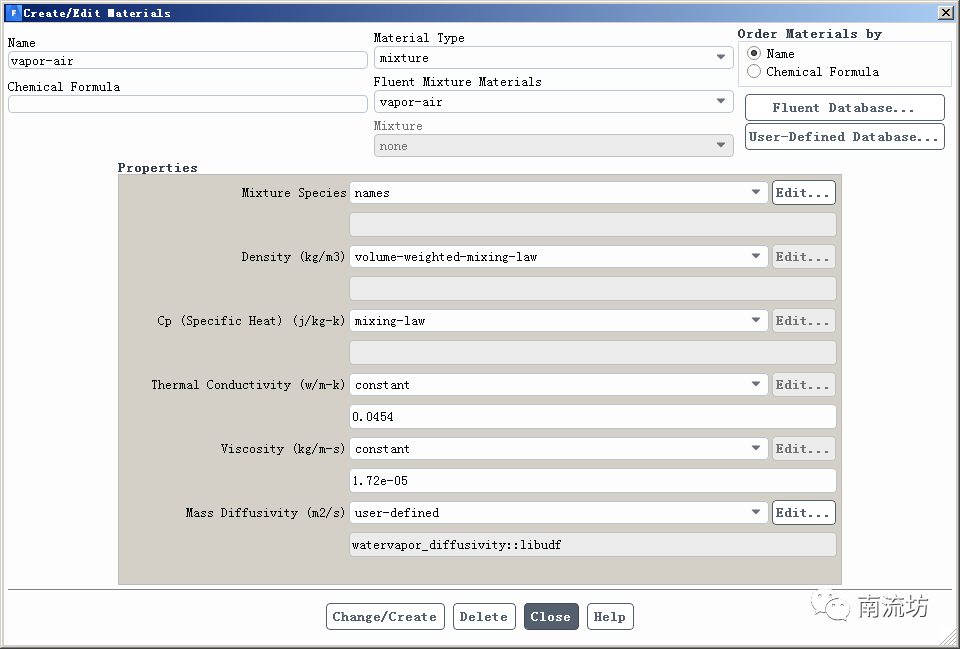Open Mixture Species names dropdown

(558, 193)
